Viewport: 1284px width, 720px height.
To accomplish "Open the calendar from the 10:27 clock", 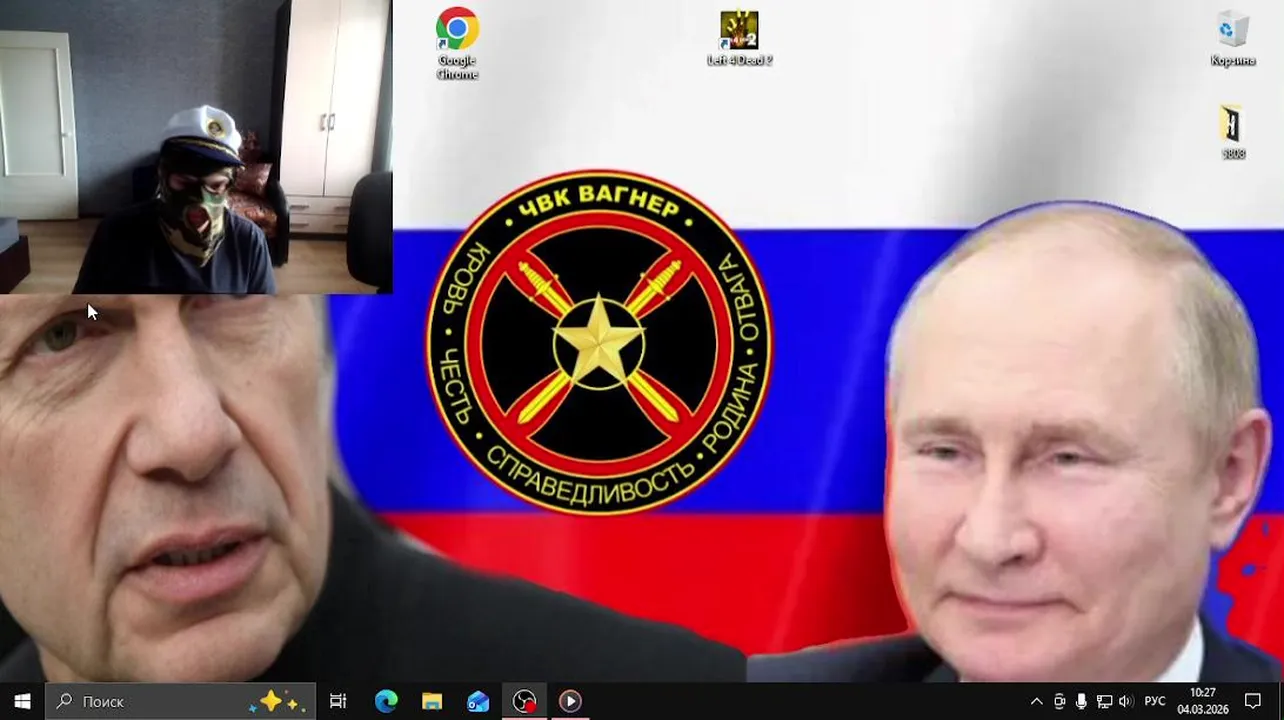I will 1203,701.
